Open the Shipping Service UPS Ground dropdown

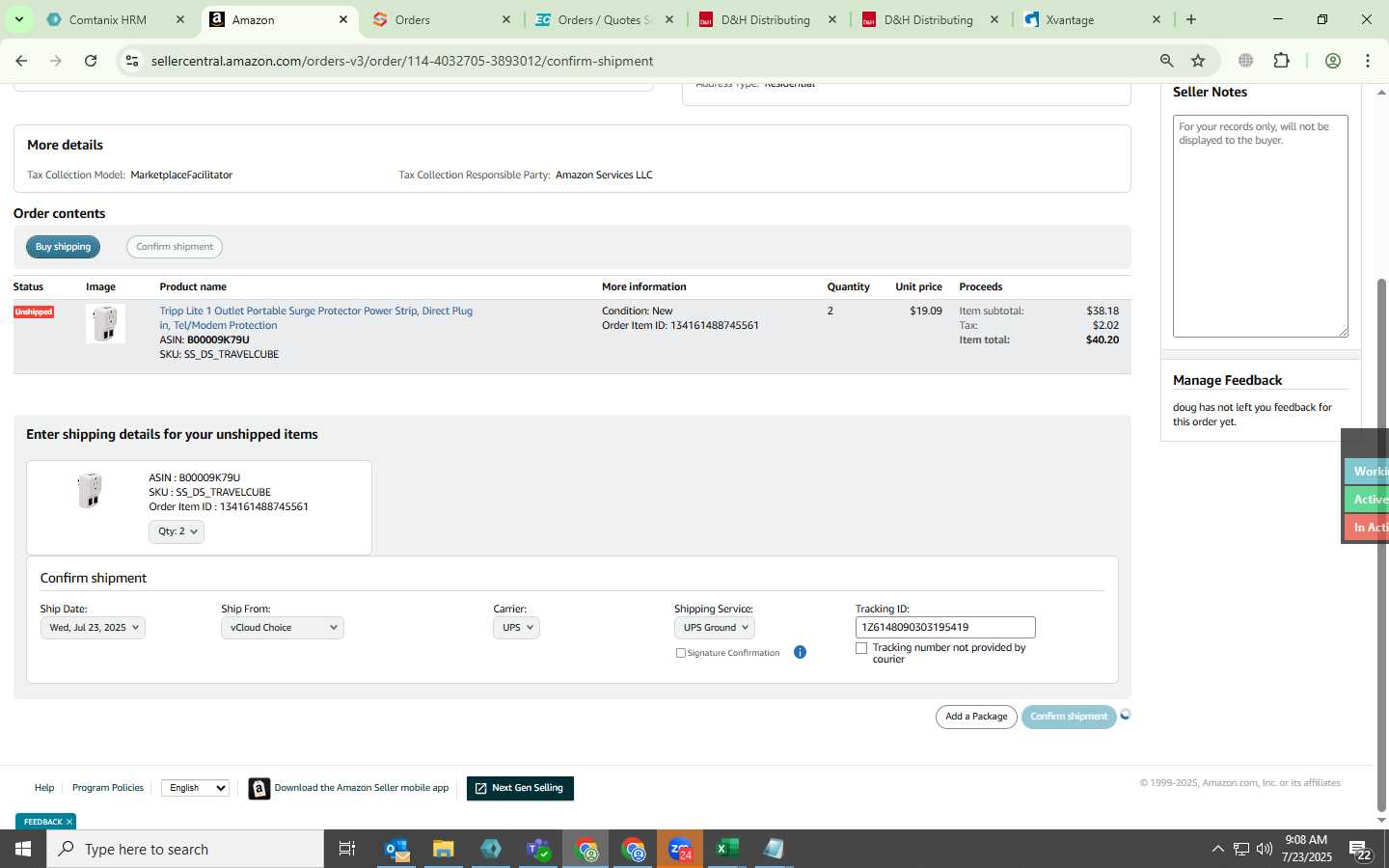(715, 628)
